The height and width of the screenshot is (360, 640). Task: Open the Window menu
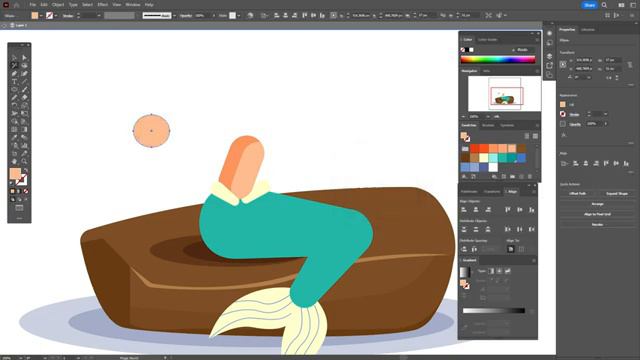click(133, 4)
